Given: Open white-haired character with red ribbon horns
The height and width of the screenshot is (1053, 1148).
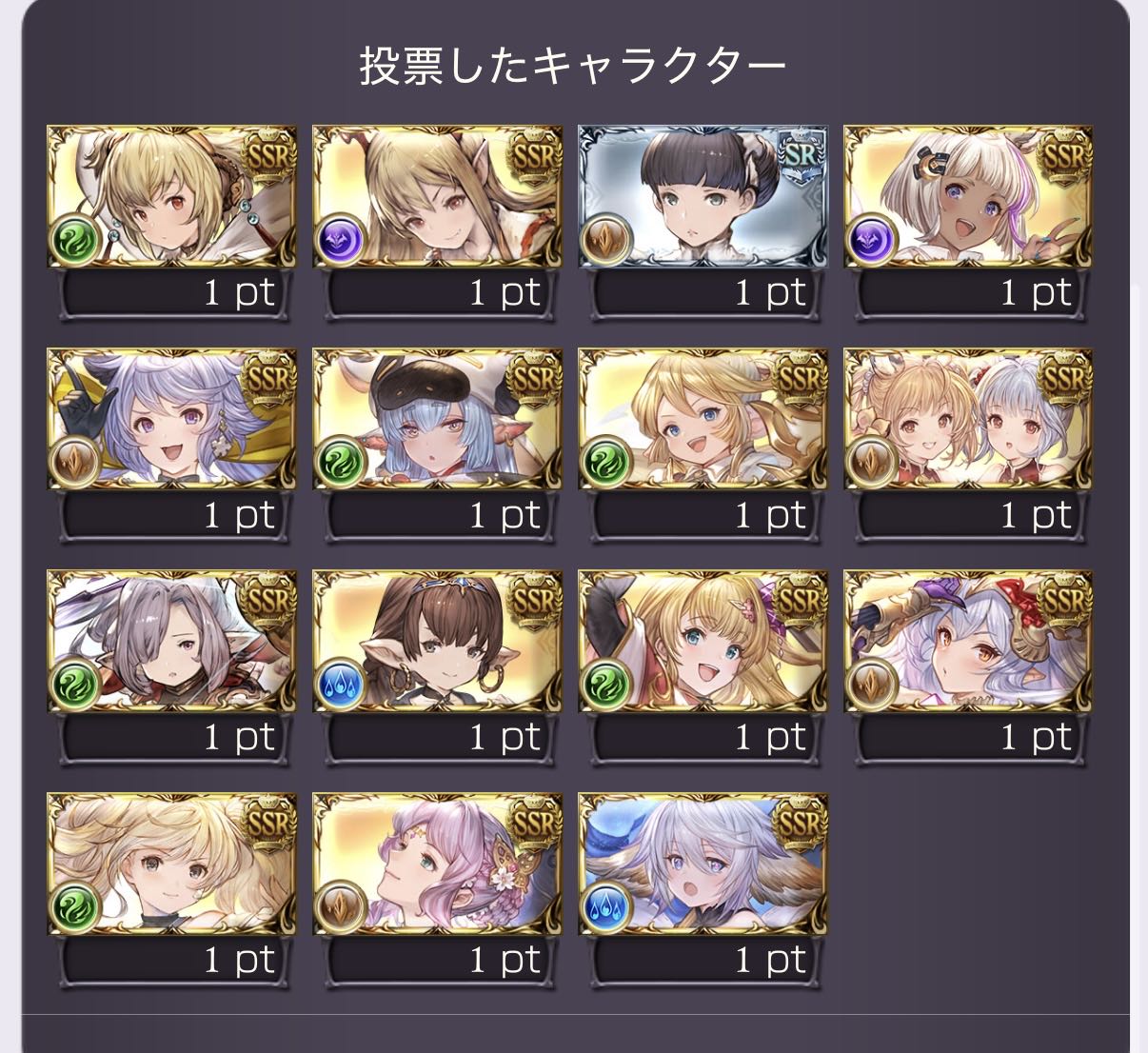Looking at the screenshot, I should 969,642.
